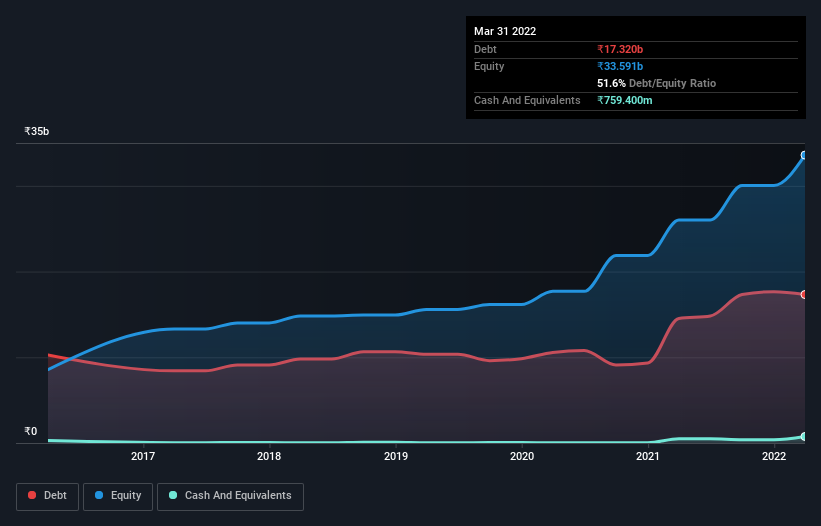Screen dimensions: 821x526
Task: Select the blue Equity endpoint marker
Action: tap(804, 155)
